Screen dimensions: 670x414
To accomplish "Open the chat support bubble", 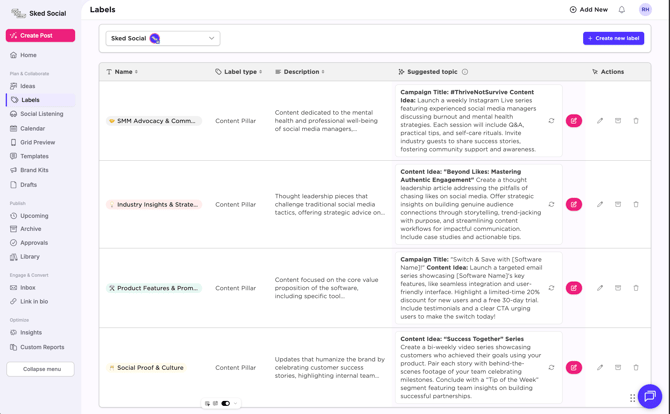I will [x=649, y=396].
